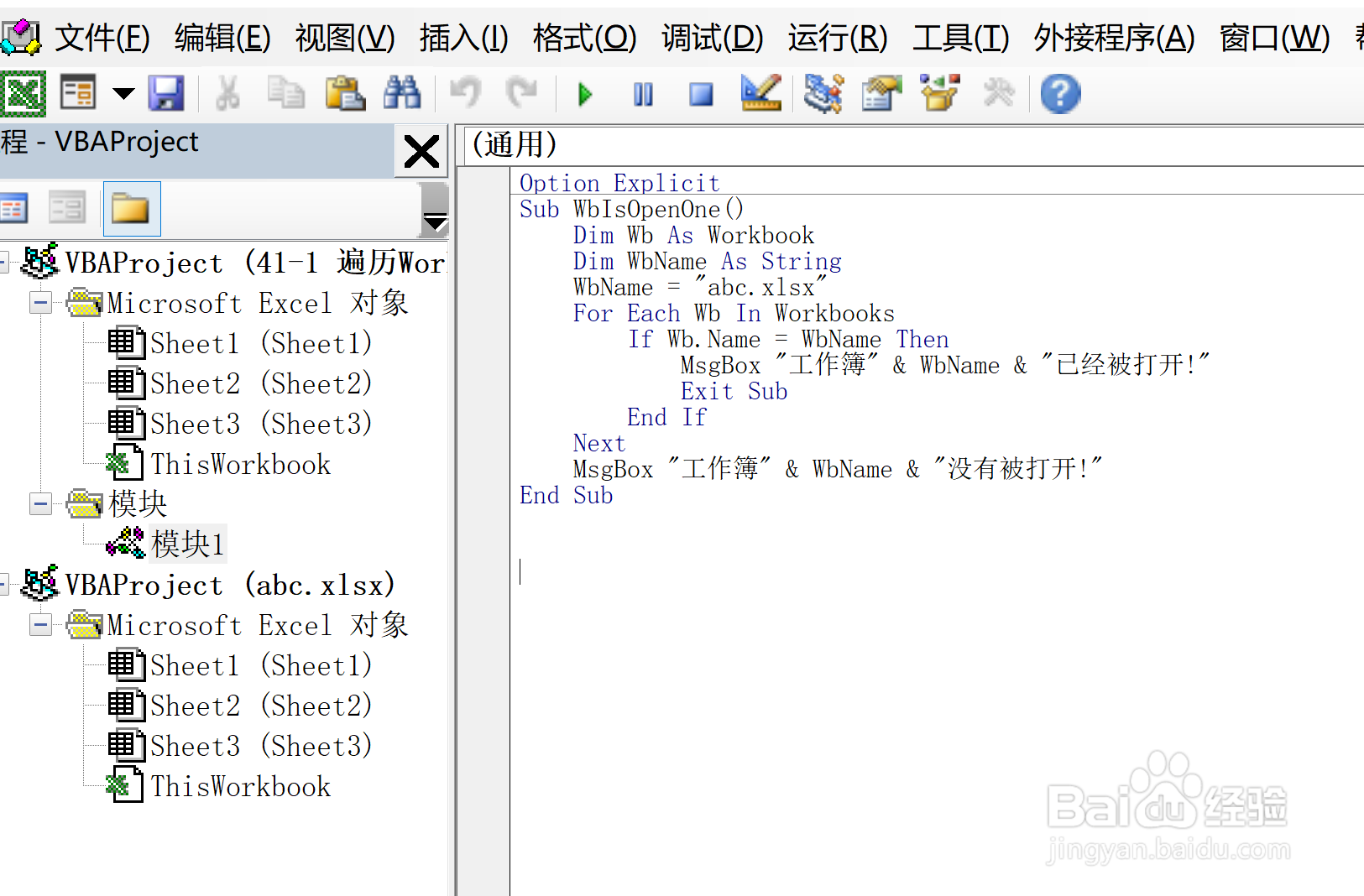This screenshot has height=896, width=1364.
Task: Open 工具(T) menu
Action: click(x=960, y=38)
